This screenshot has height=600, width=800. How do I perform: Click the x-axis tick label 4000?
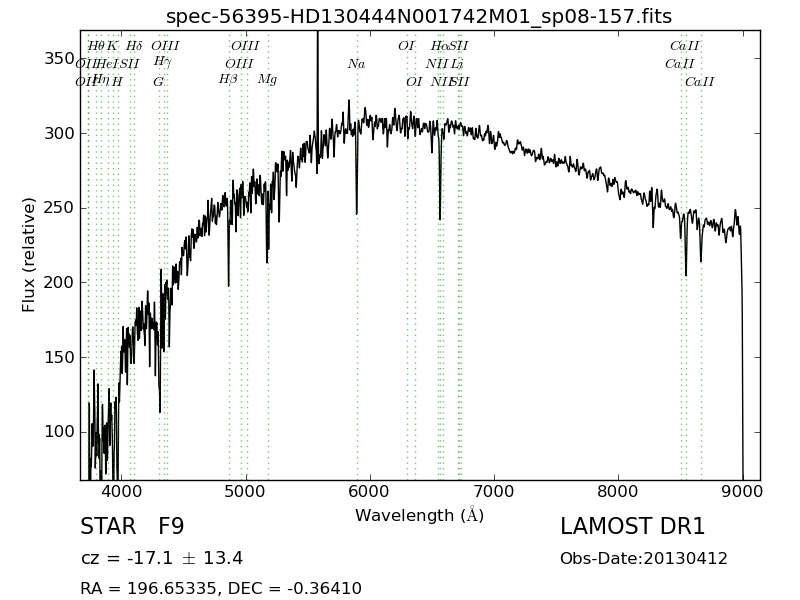click(122, 491)
